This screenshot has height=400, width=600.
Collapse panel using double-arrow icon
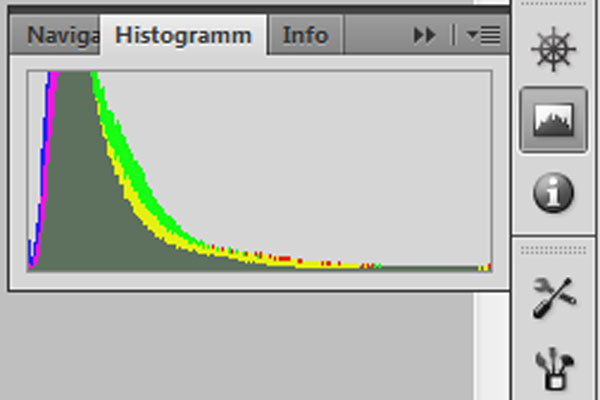(424, 35)
